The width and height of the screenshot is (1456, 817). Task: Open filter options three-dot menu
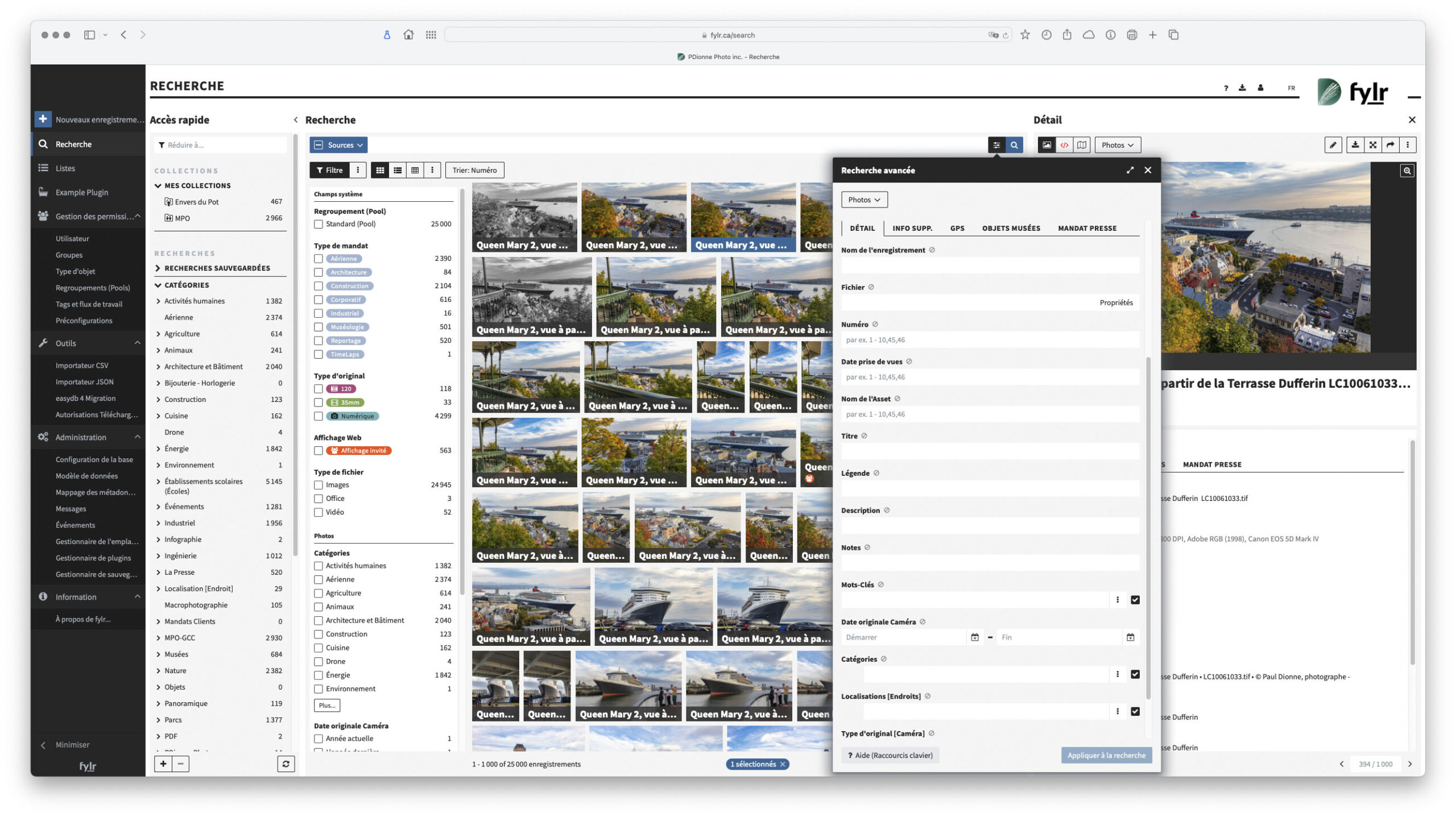(x=358, y=170)
